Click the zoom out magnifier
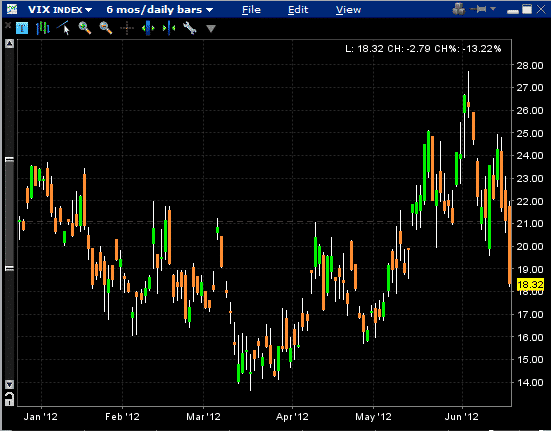 105,28
